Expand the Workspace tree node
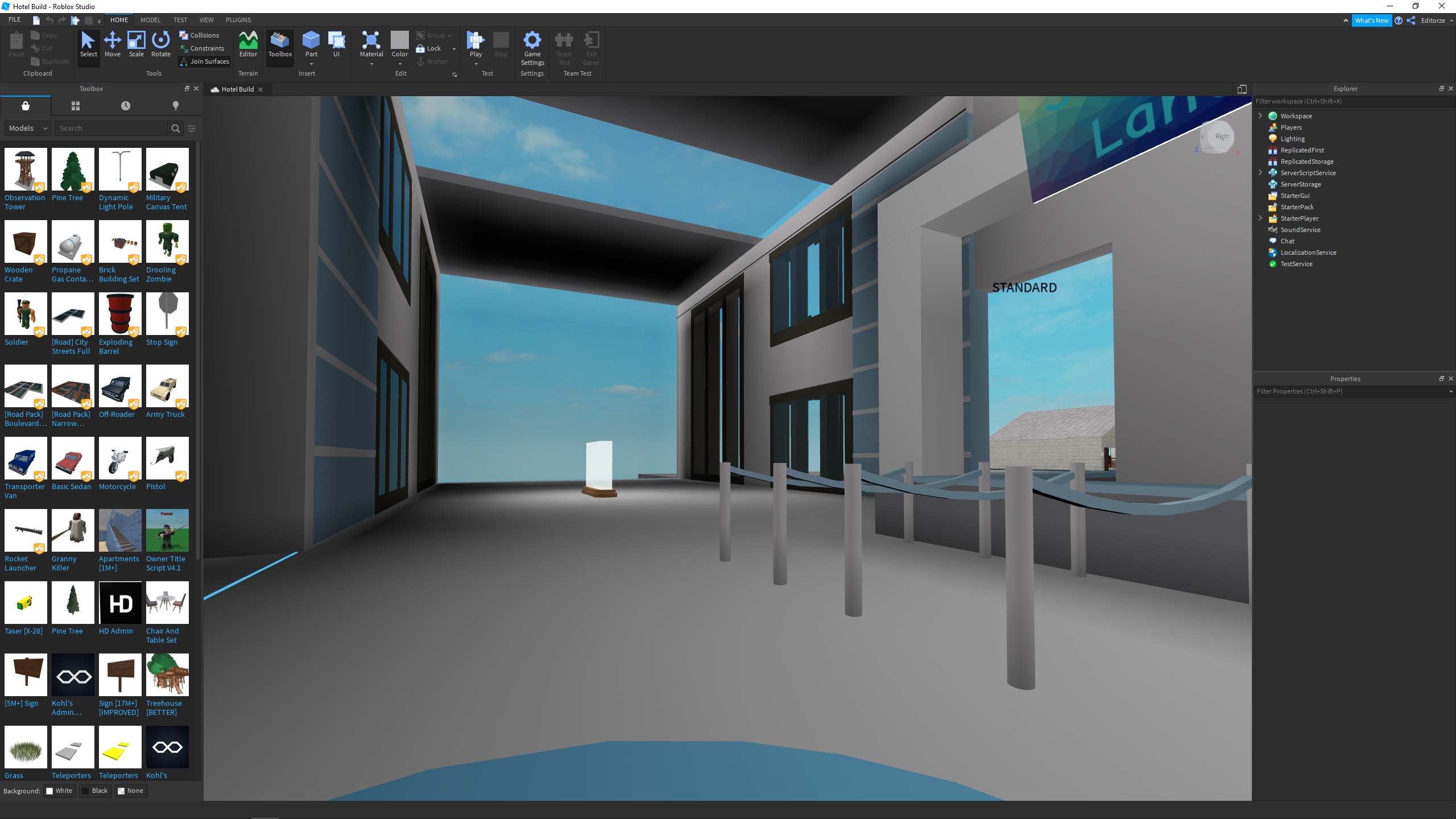Image resolution: width=1456 pixels, height=819 pixels. coord(1260,115)
